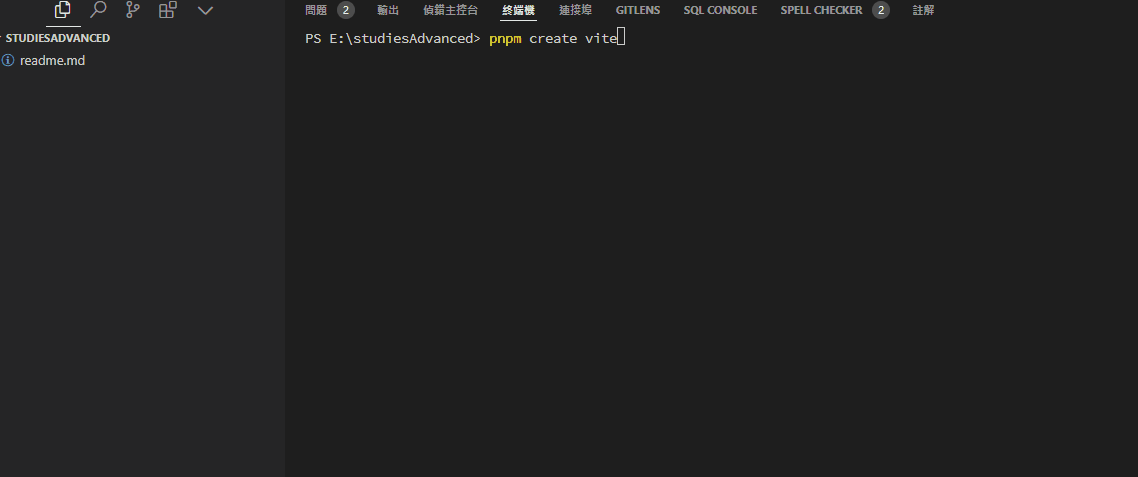This screenshot has height=477, width=1138.
Task: Open the Source Control view
Action: [x=133, y=10]
